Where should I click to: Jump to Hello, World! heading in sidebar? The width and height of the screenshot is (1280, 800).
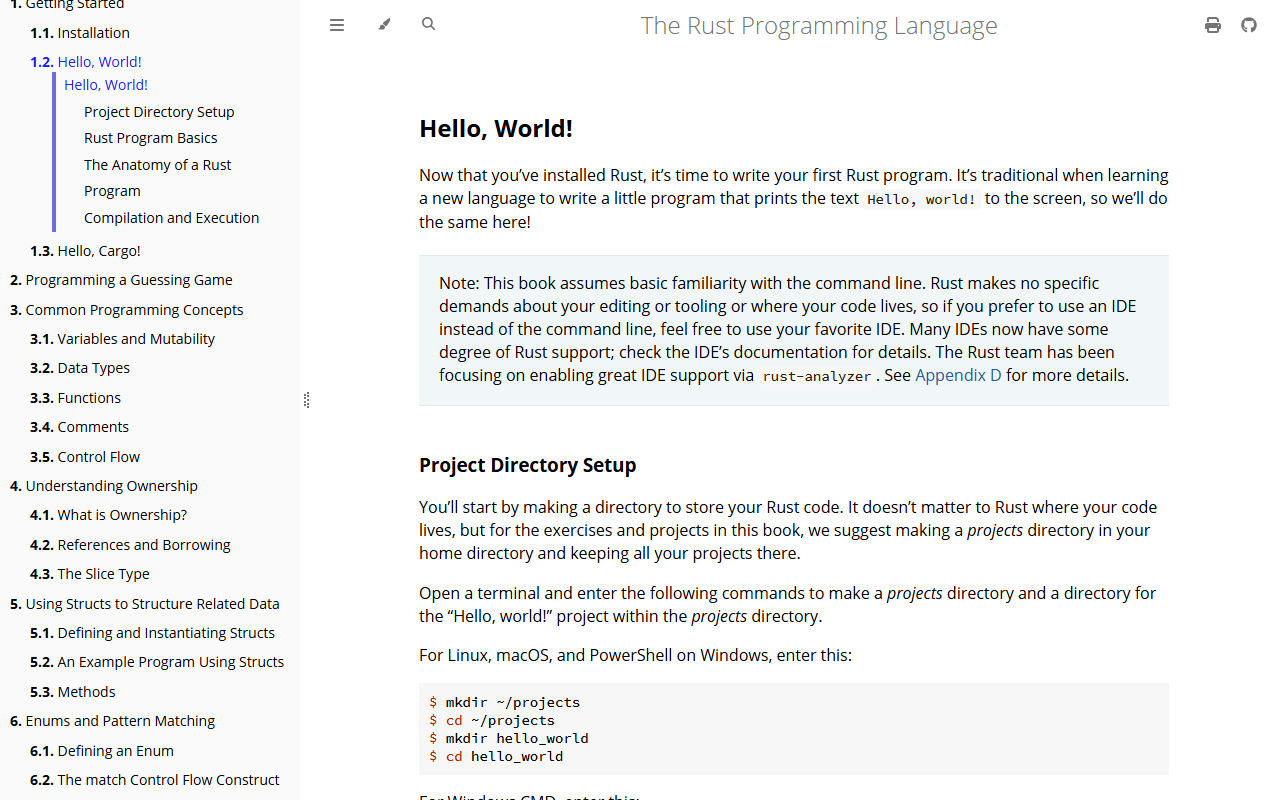(x=106, y=85)
